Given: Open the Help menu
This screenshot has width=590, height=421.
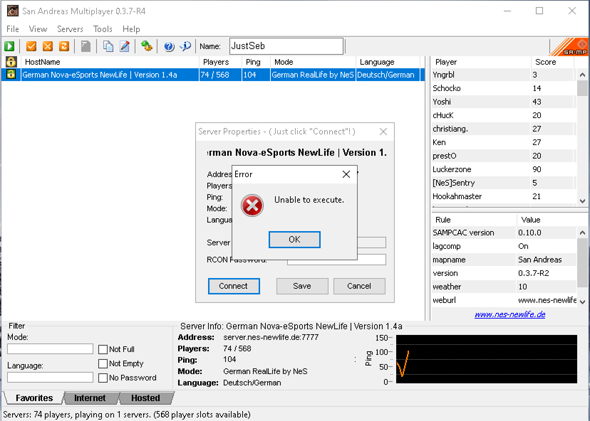Looking at the screenshot, I should [131, 29].
